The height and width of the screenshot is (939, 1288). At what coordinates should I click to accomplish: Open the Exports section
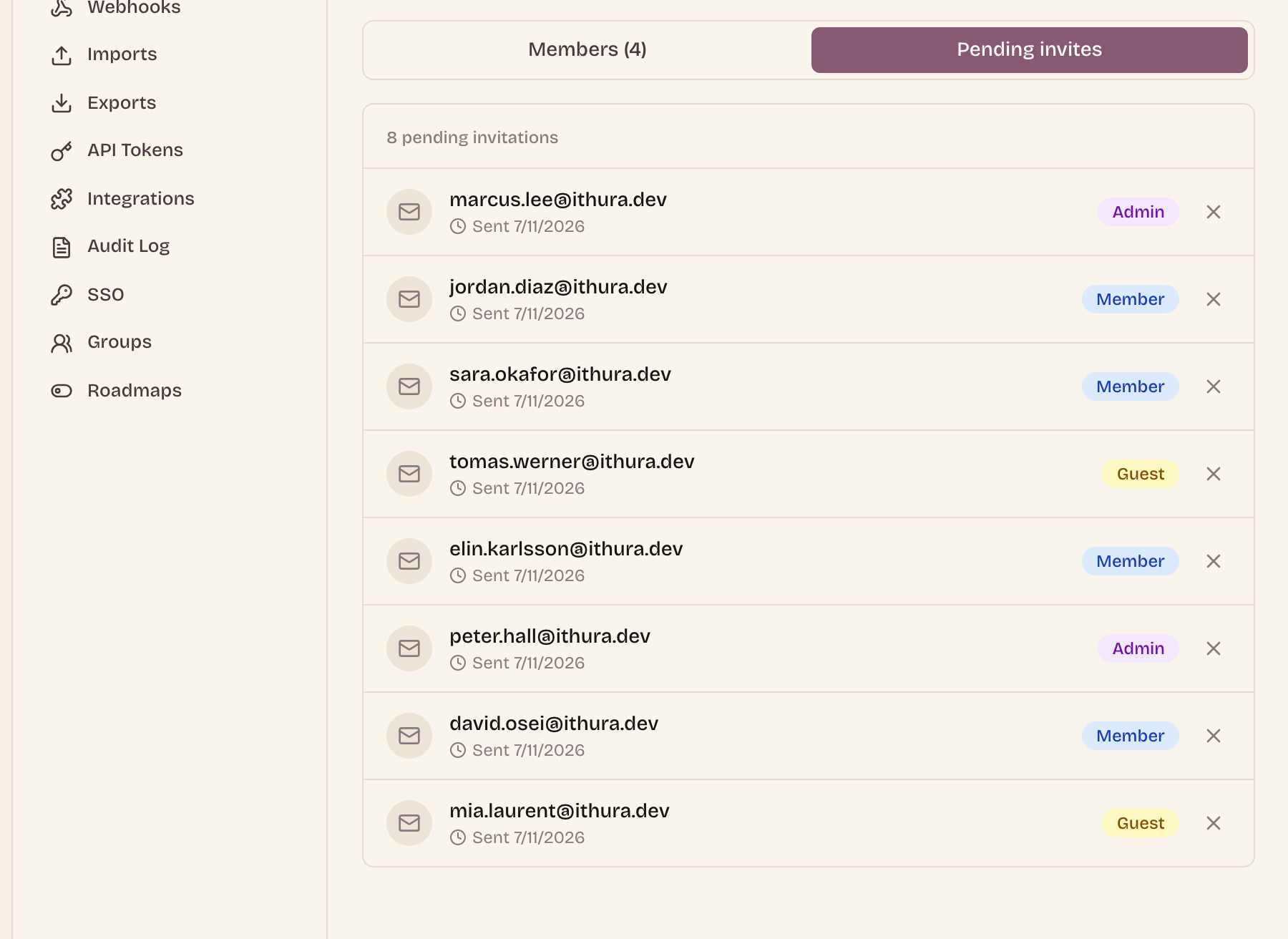click(x=122, y=103)
